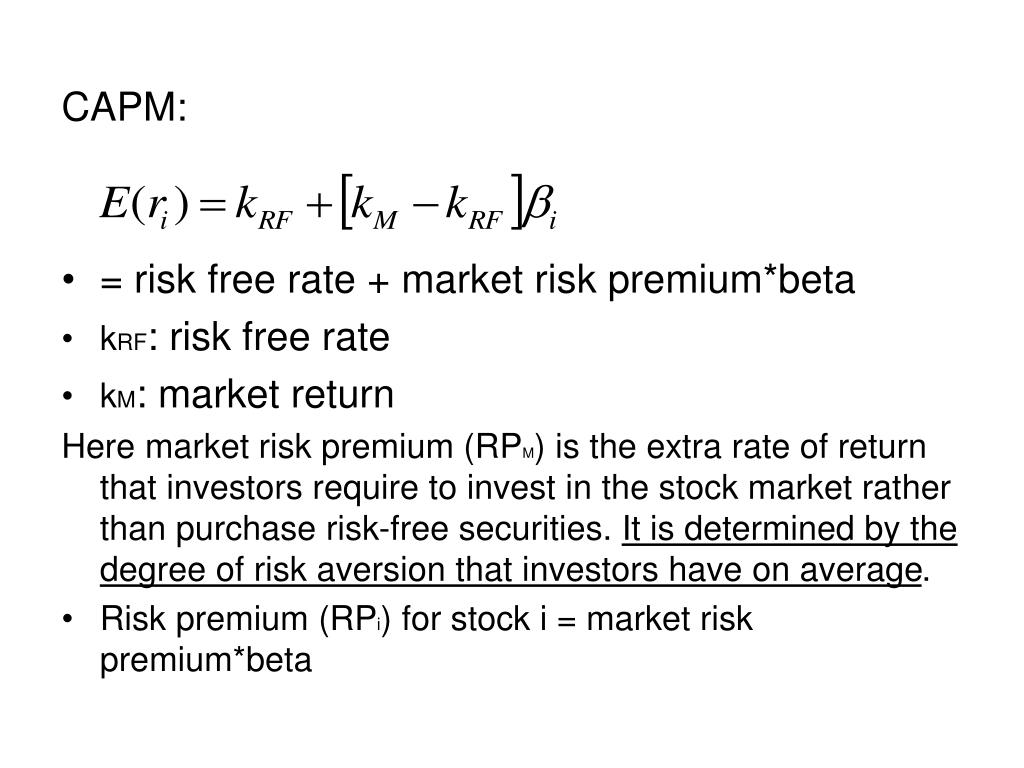Select the E(ri) term in the formula

[144, 204]
